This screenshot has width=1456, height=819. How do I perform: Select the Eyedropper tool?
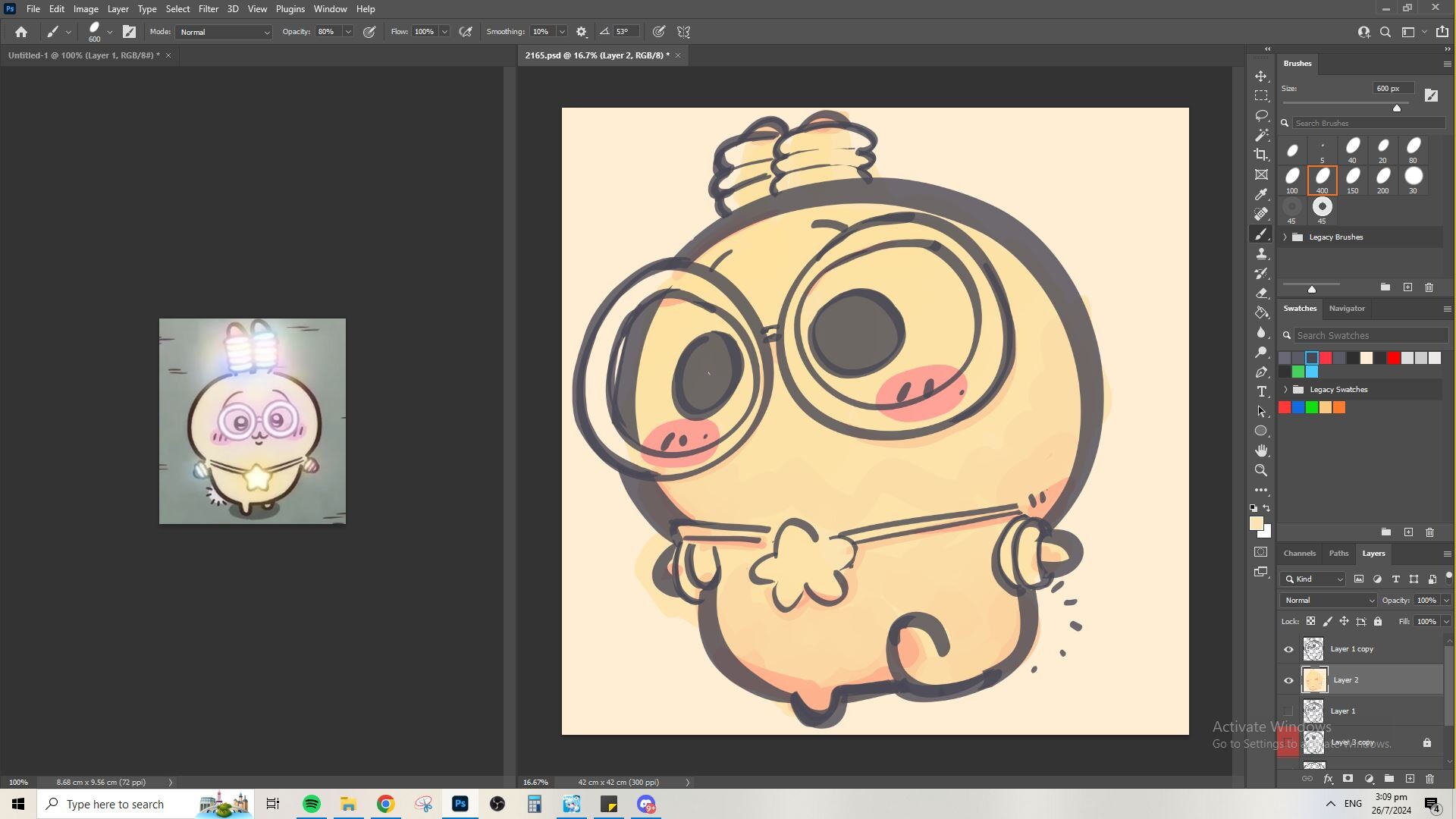click(x=1261, y=195)
